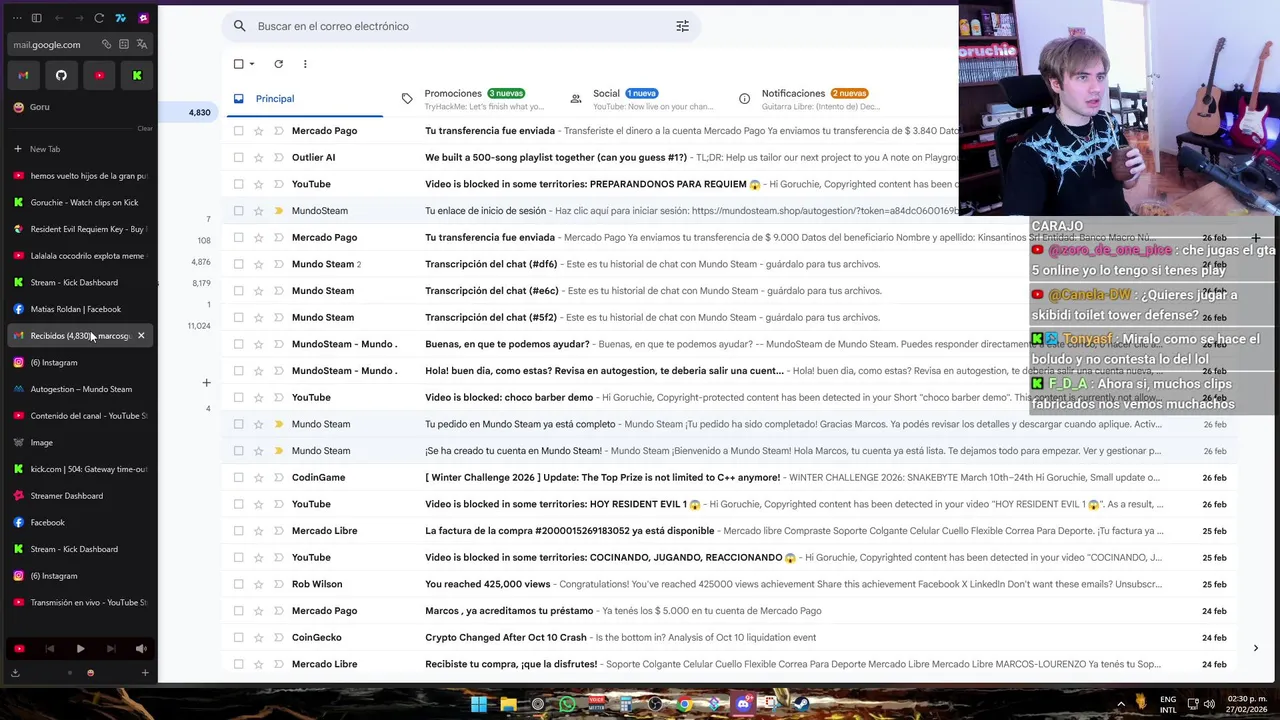The image size is (1280, 720).
Task: Open the CoinGecko Crypto Changed email
Action: (730, 637)
